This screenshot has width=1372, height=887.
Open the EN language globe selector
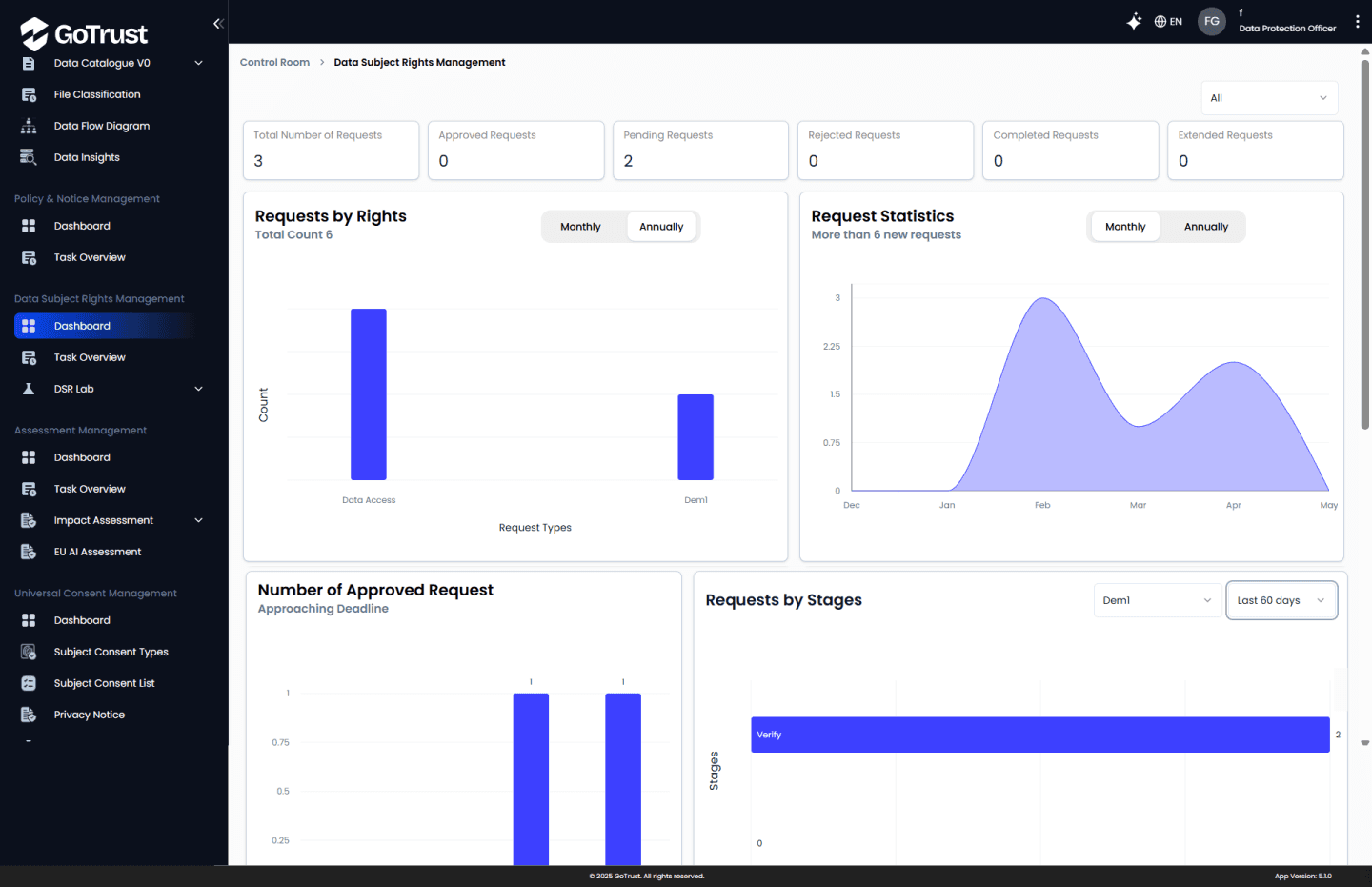[1168, 21]
